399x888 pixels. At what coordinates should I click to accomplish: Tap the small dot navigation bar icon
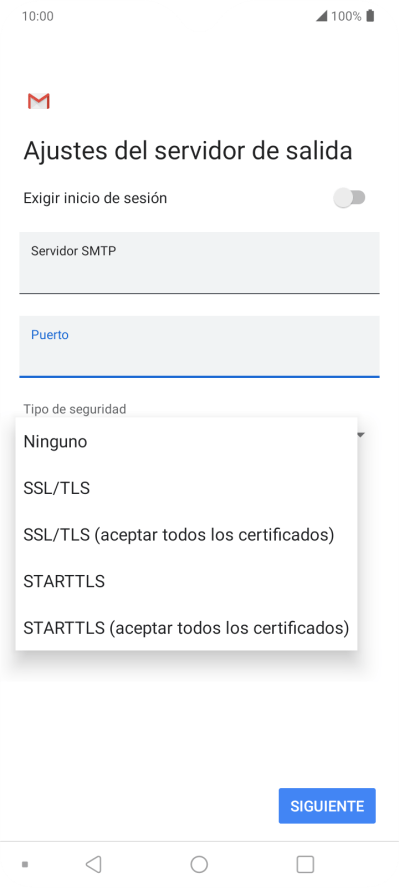25,864
